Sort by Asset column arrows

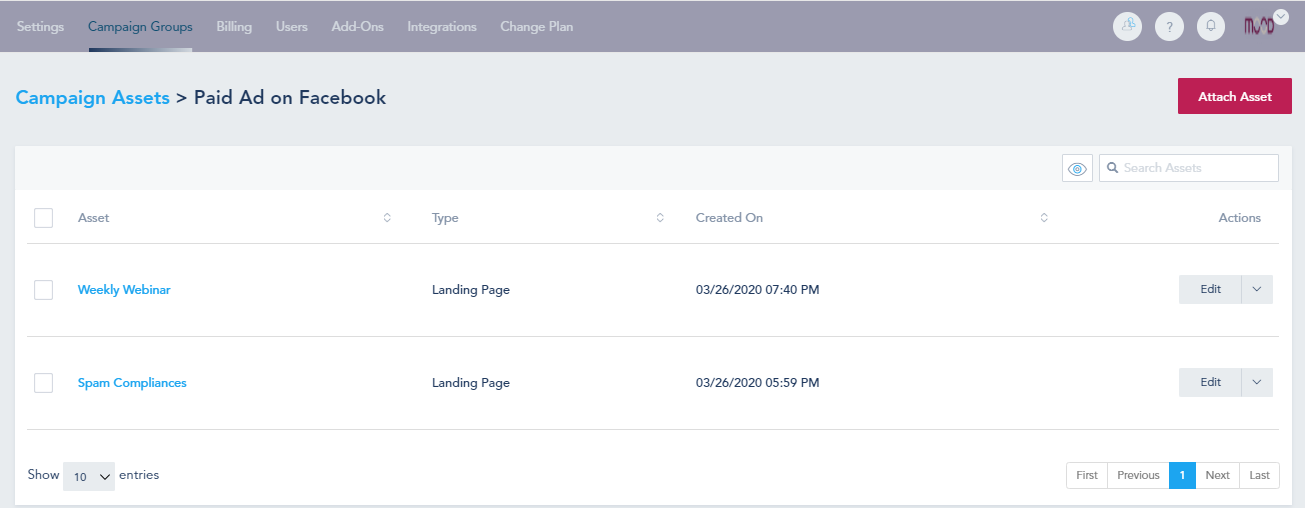[x=387, y=217]
